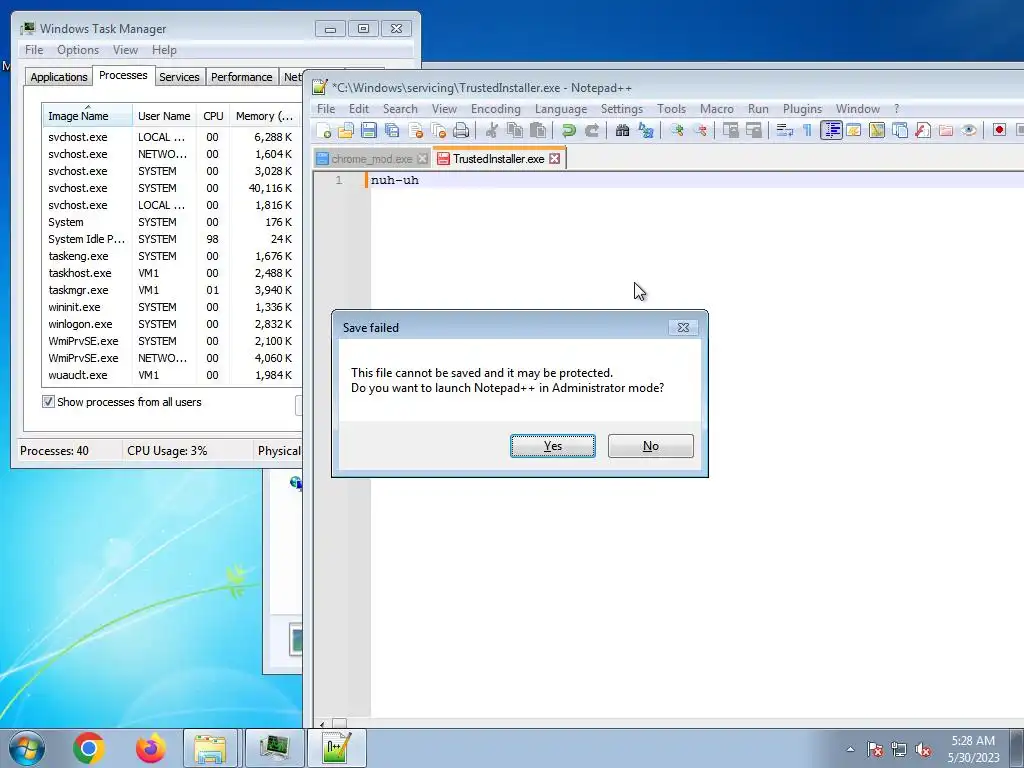Screen dimensions: 1024x768
Task: Select the wuauclt.exe process row
Action: 170,375
